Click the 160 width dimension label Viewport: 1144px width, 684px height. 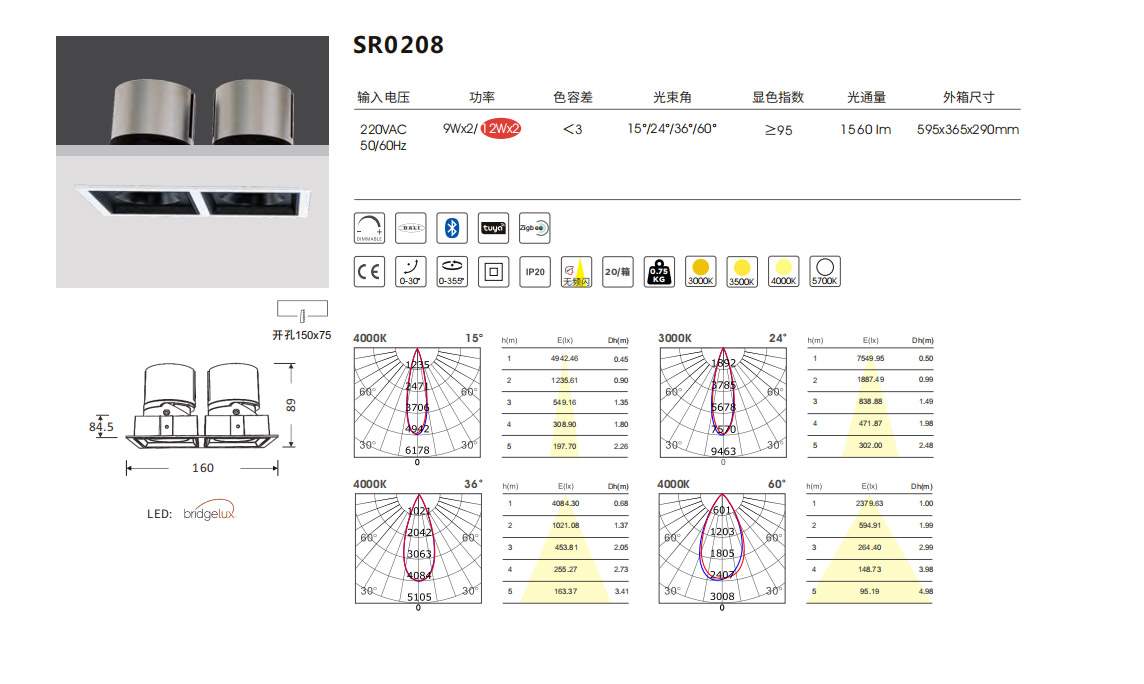pos(203,468)
